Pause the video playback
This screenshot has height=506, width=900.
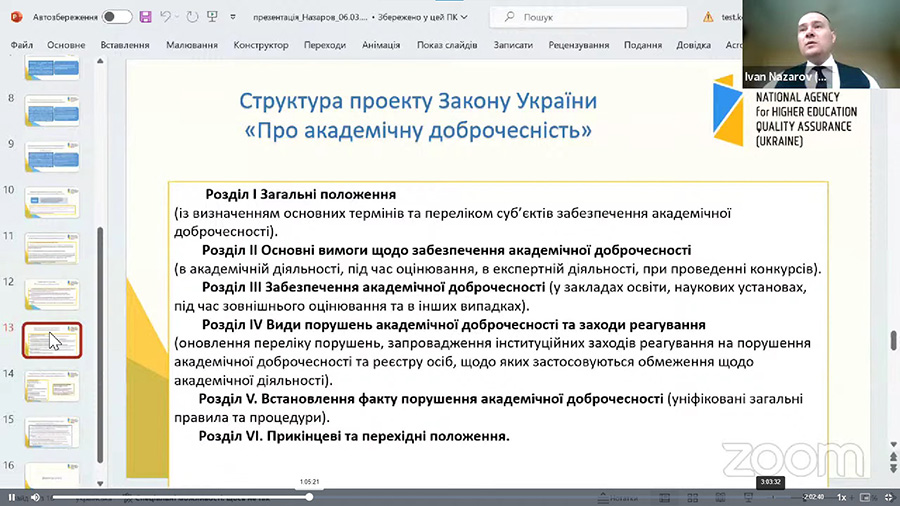coord(12,497)
